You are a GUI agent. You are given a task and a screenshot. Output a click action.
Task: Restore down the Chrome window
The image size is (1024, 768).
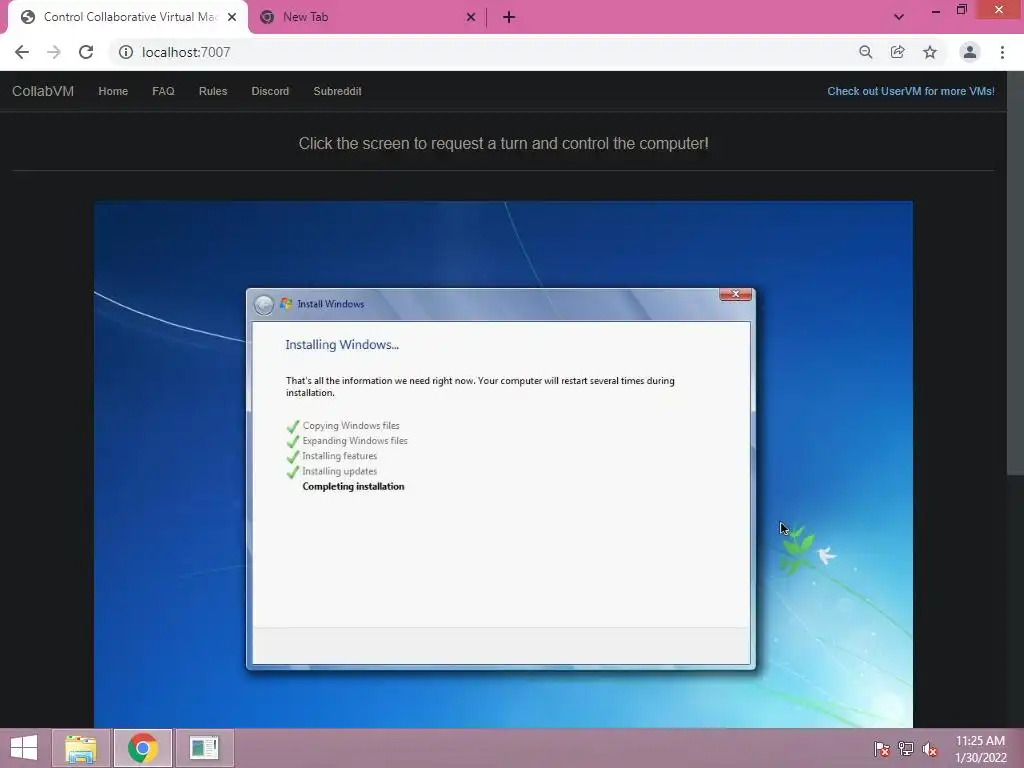[962, 10]
